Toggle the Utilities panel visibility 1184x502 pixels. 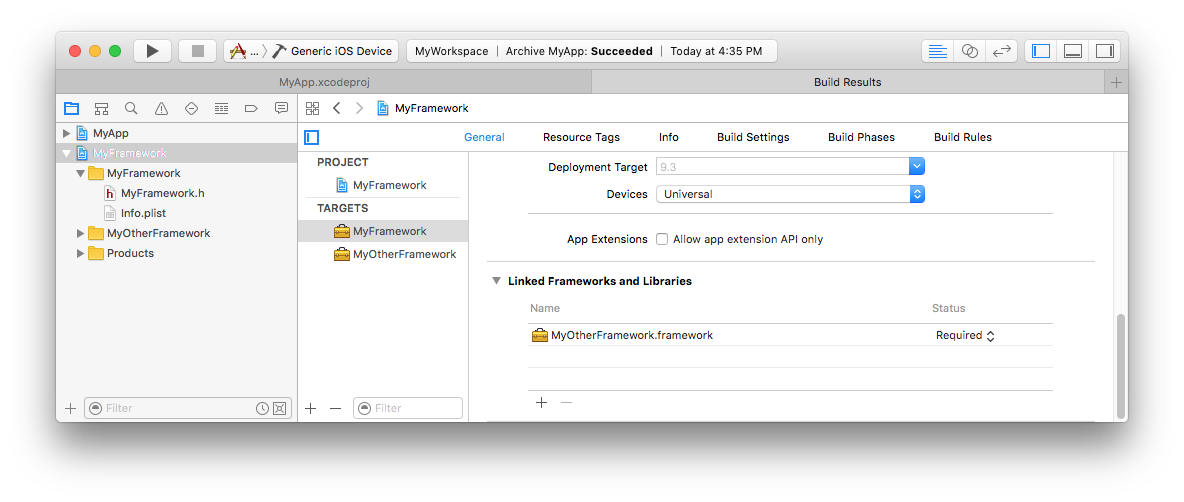pos(1103,51)
